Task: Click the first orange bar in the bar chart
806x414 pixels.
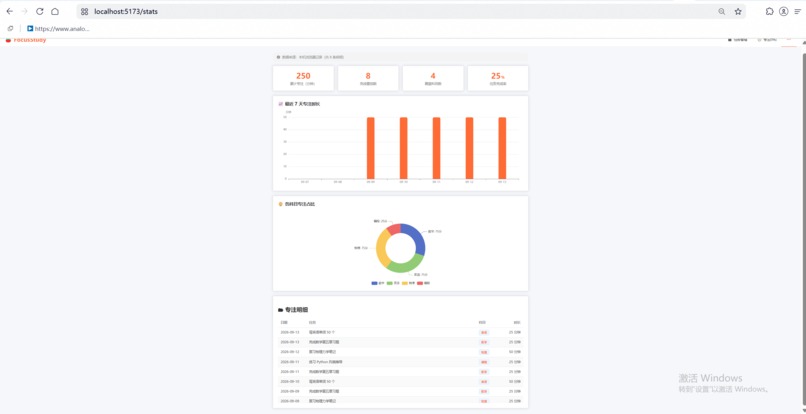Action: pos(371,148)
